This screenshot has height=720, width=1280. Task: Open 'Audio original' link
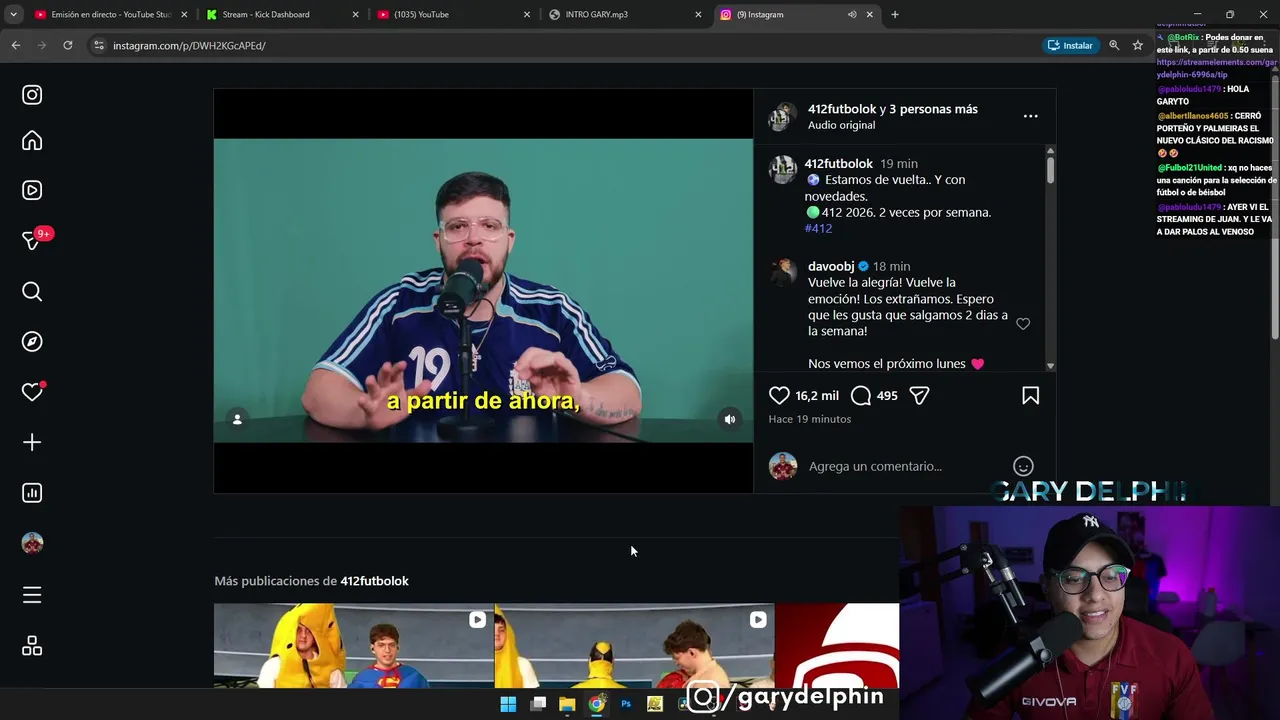point(841,125)
